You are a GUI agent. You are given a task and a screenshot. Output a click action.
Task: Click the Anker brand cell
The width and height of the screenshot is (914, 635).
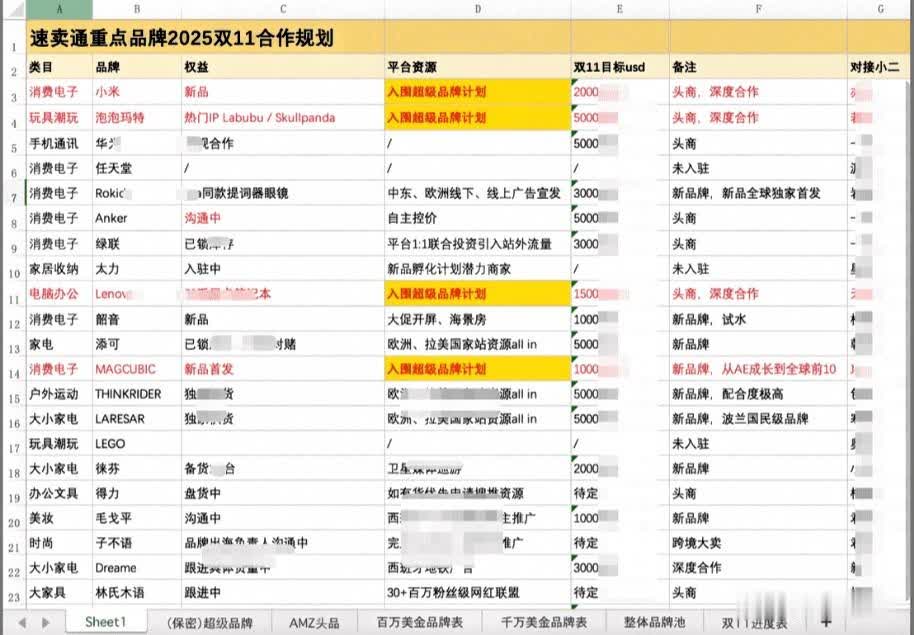point(137,218)
